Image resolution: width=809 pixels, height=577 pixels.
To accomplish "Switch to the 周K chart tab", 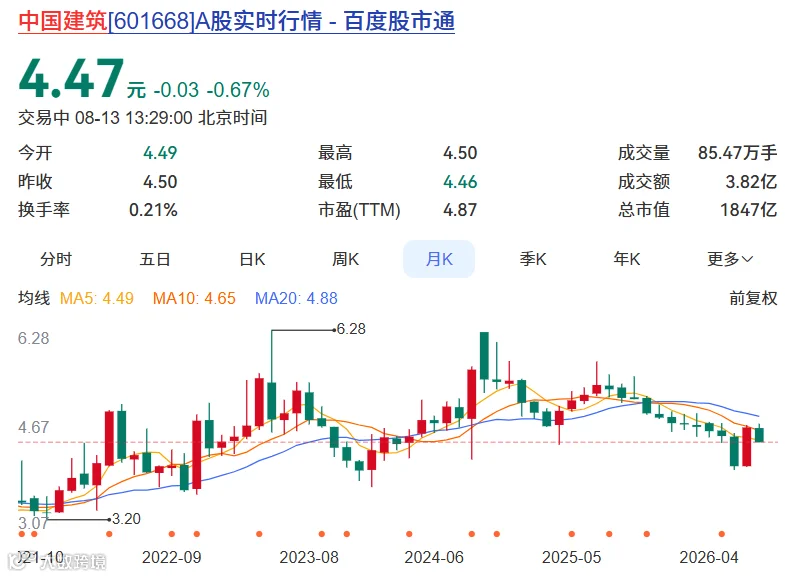I will coord(345,259).
